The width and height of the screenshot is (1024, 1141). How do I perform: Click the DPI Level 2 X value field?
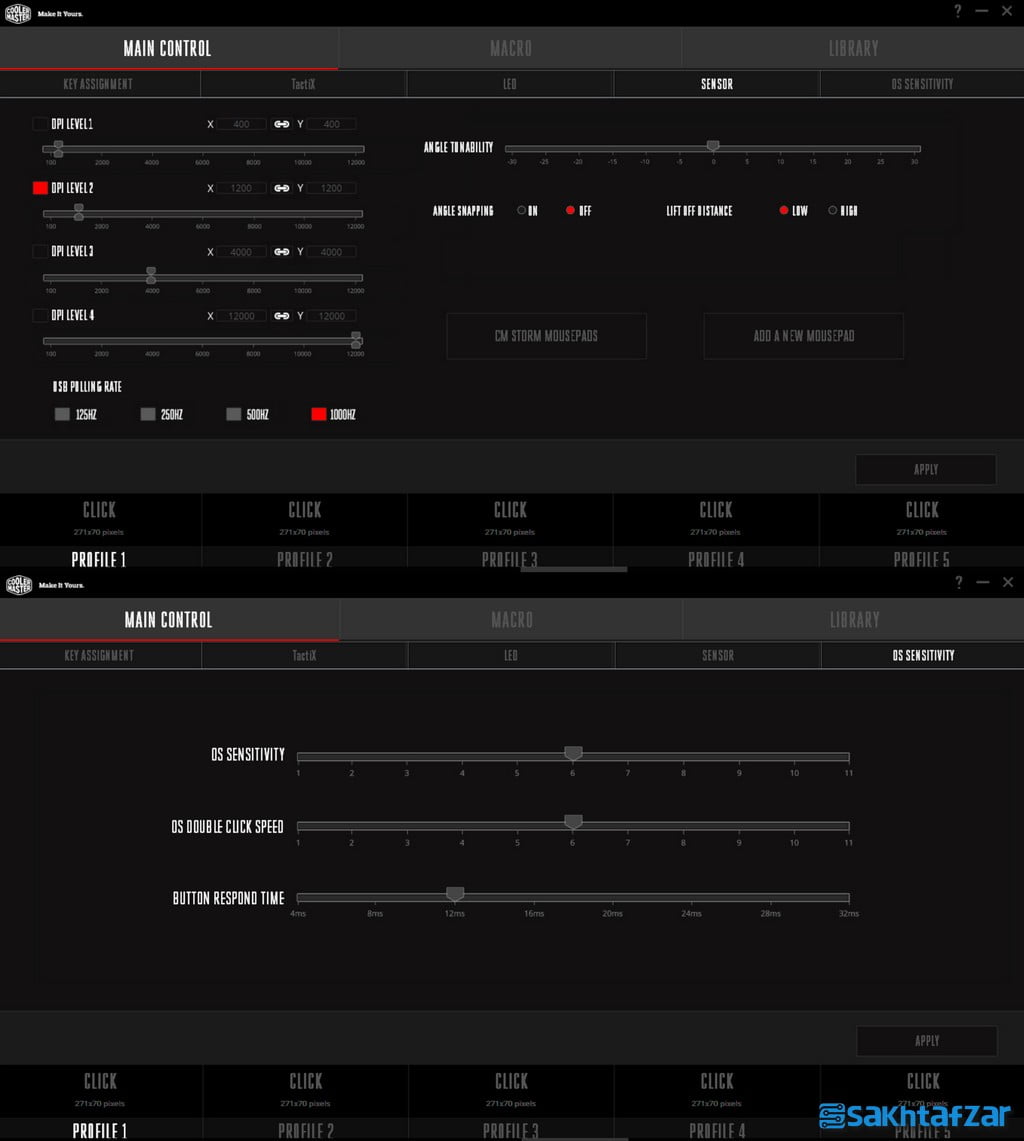[x=242, y=188]
